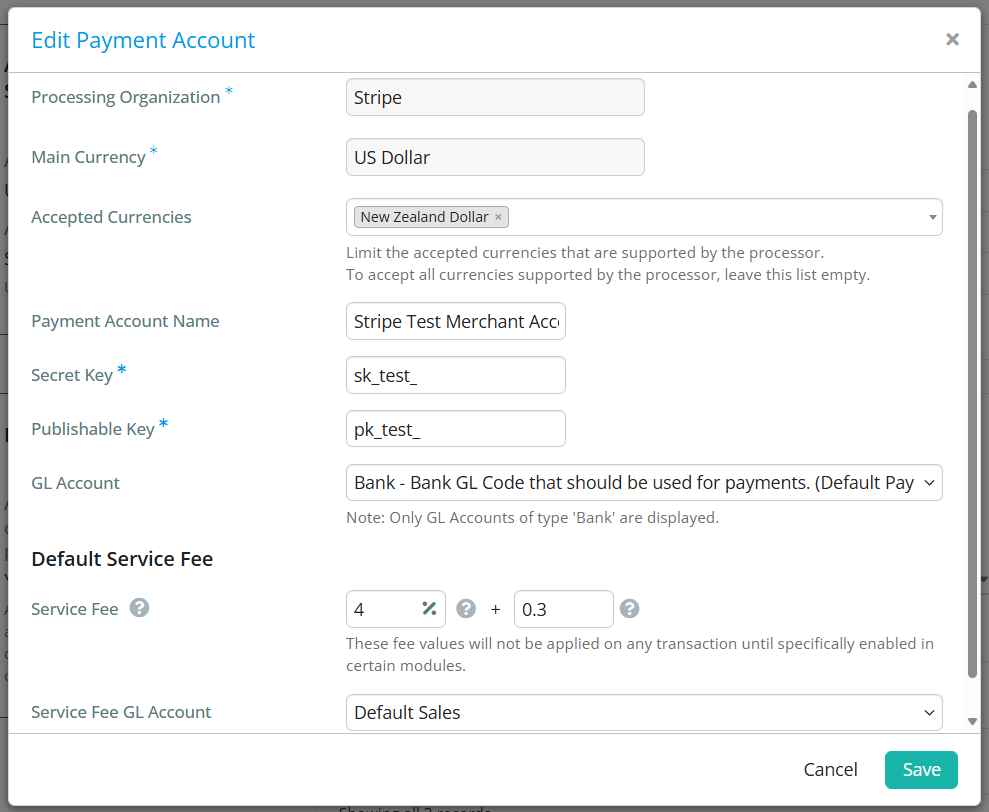Image resolution: width=989 pixels, height=812 pixels.
Task: Remove the New Zealand Dollar currency tag
Action: pyautogui.click(x=498, y=217)
